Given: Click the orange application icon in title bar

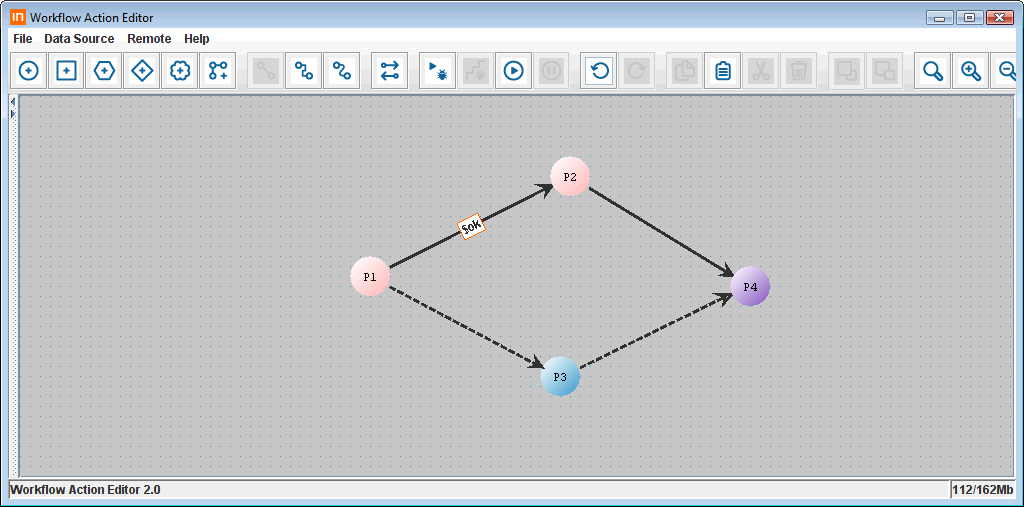Looking at the screenshot, I should [x=18, y=18].
